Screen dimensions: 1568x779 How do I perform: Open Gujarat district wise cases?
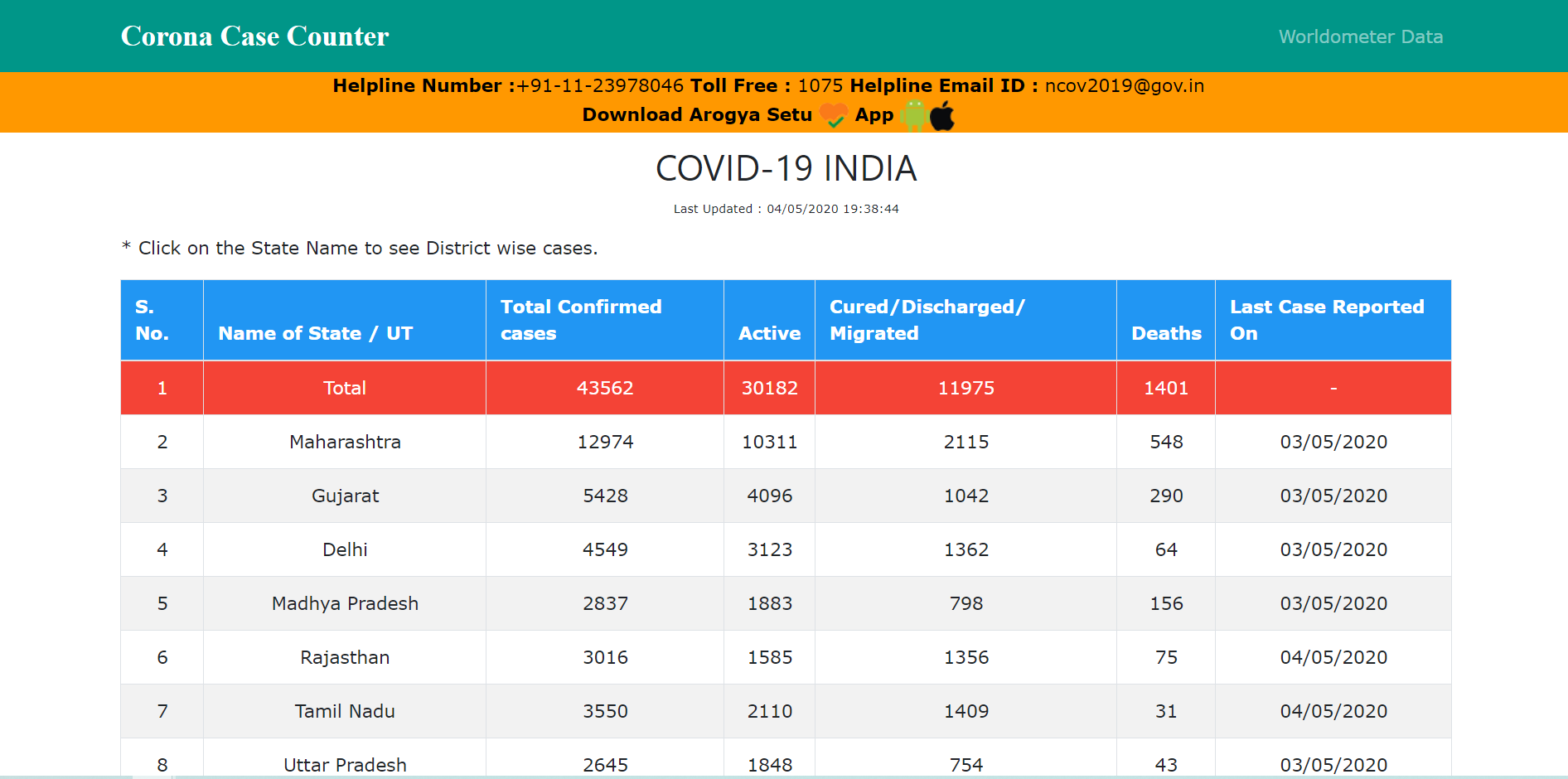tap(345, 496)
